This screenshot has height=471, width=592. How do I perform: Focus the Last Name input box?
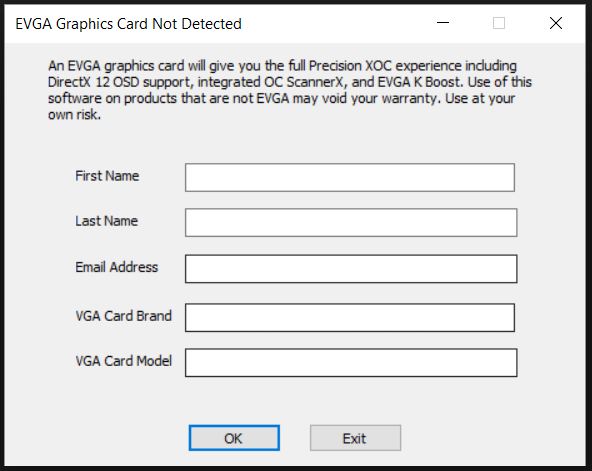[351, 223]
